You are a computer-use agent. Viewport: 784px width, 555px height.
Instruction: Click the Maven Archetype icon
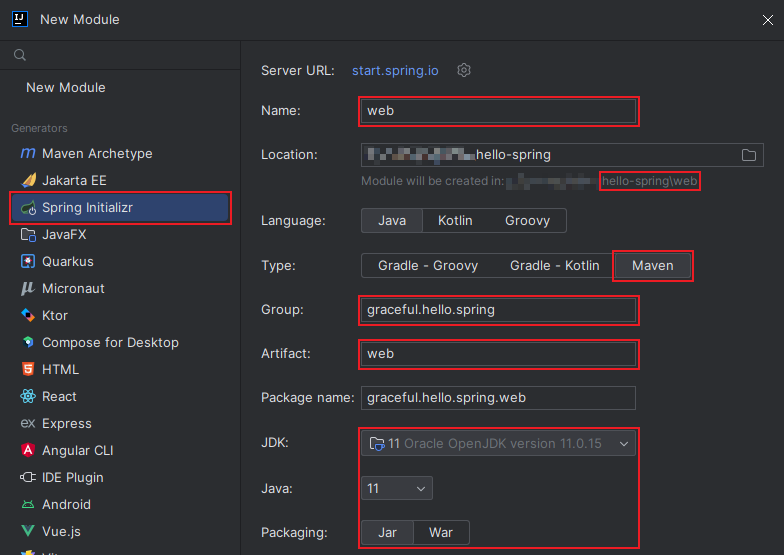tap(28, 153)
